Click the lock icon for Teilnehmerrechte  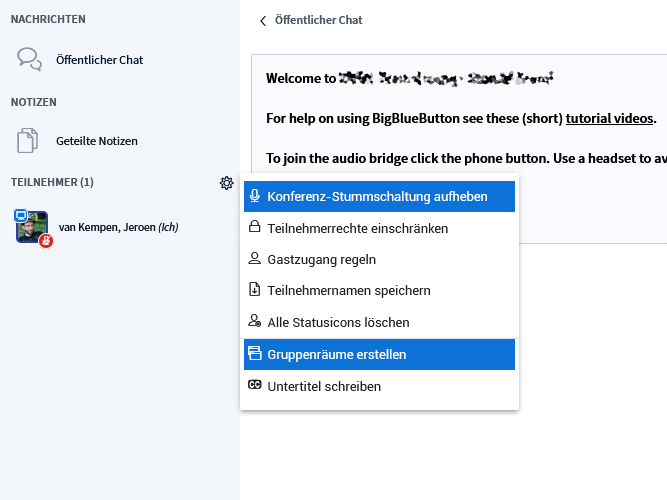click(x=255, y=228)
